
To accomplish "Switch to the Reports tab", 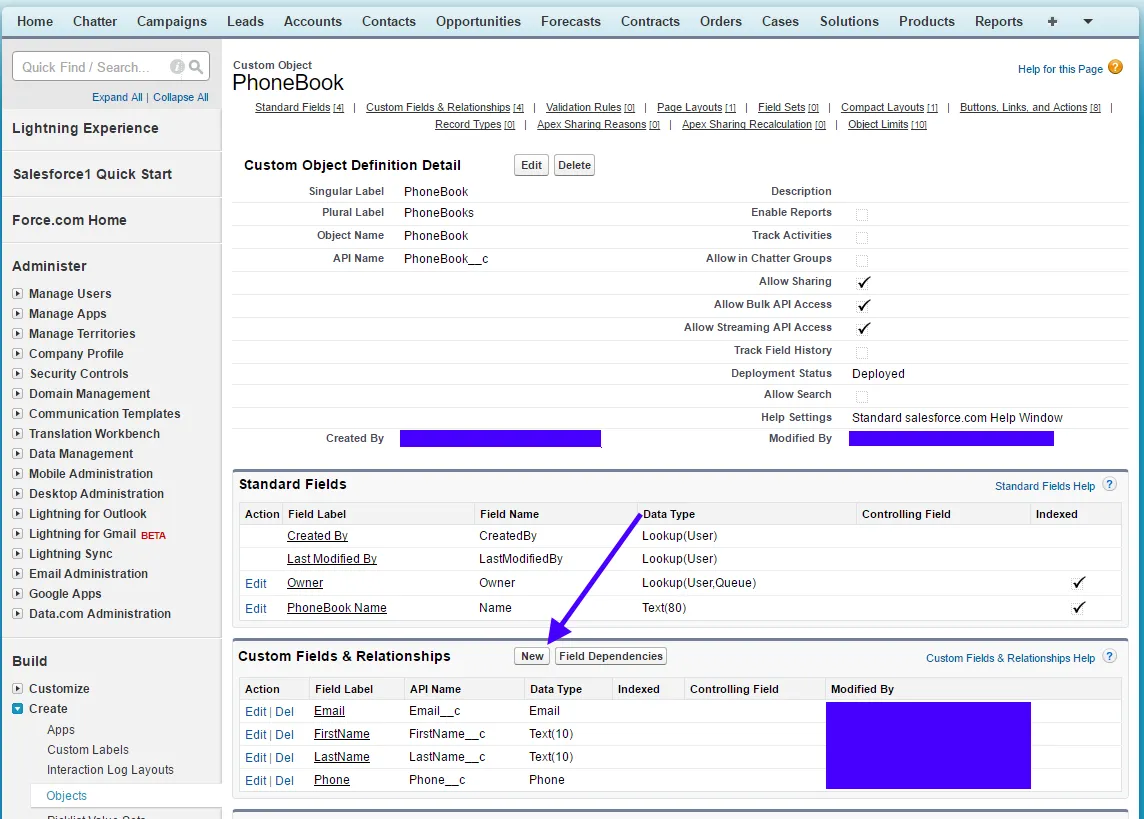I will click(998, 21).
